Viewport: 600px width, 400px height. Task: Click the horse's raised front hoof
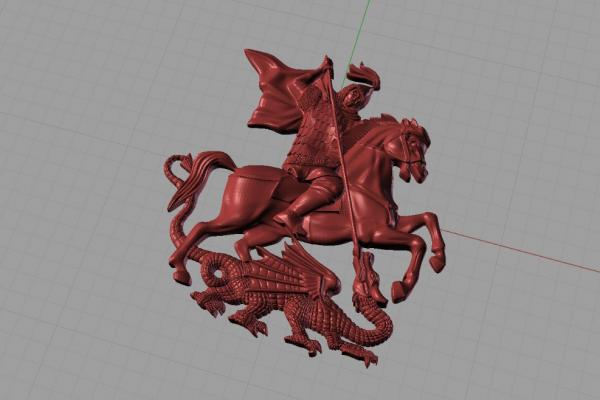(437, 264)
